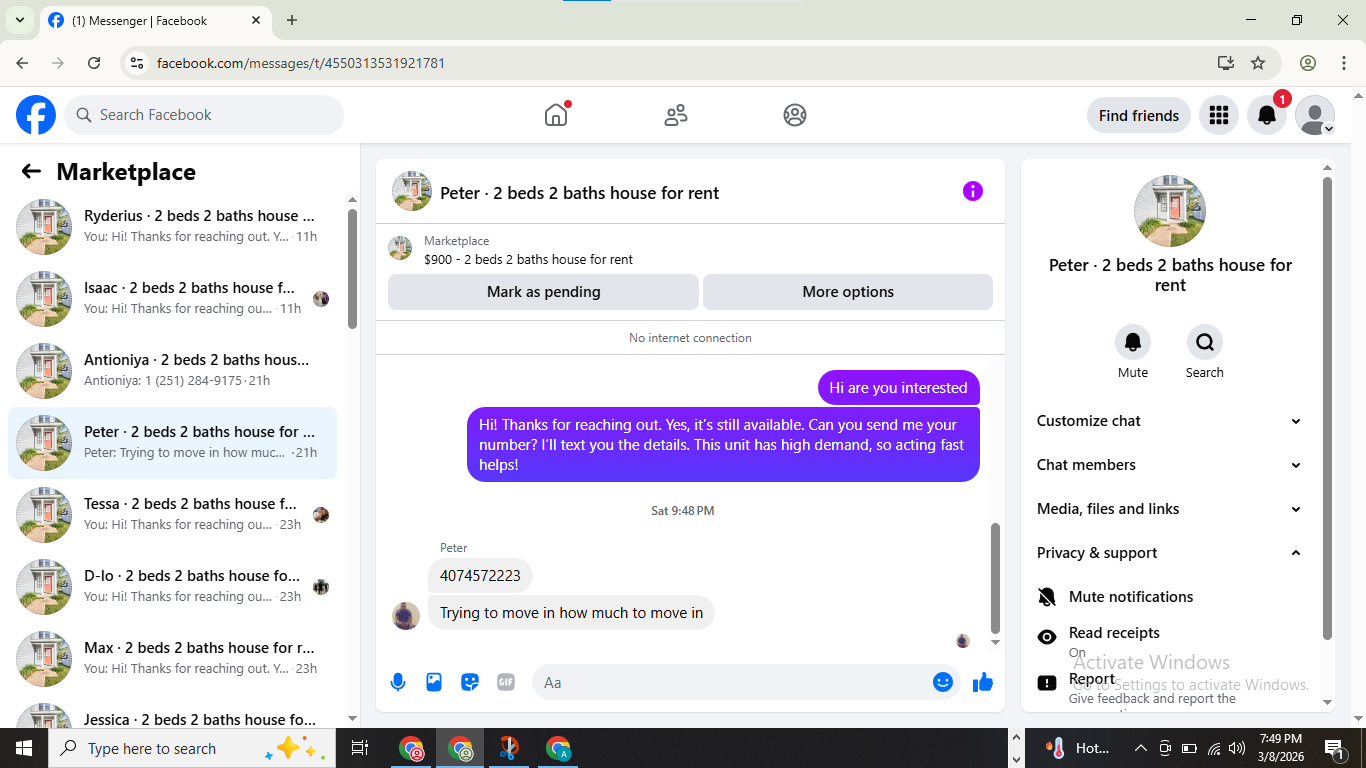Click the Search conversation magnifier icon
Viewport: 1366px width, 768px height.
pyautogui.click(x=1205, y=342)
